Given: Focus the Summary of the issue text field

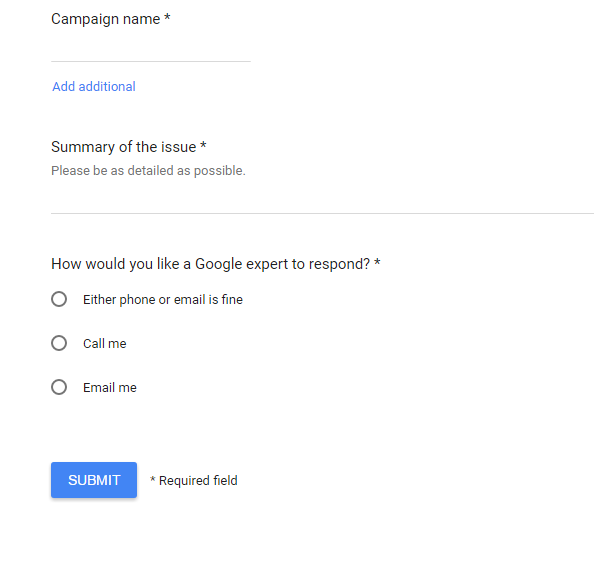Looking at the screenshot, I should click(322, 201).
